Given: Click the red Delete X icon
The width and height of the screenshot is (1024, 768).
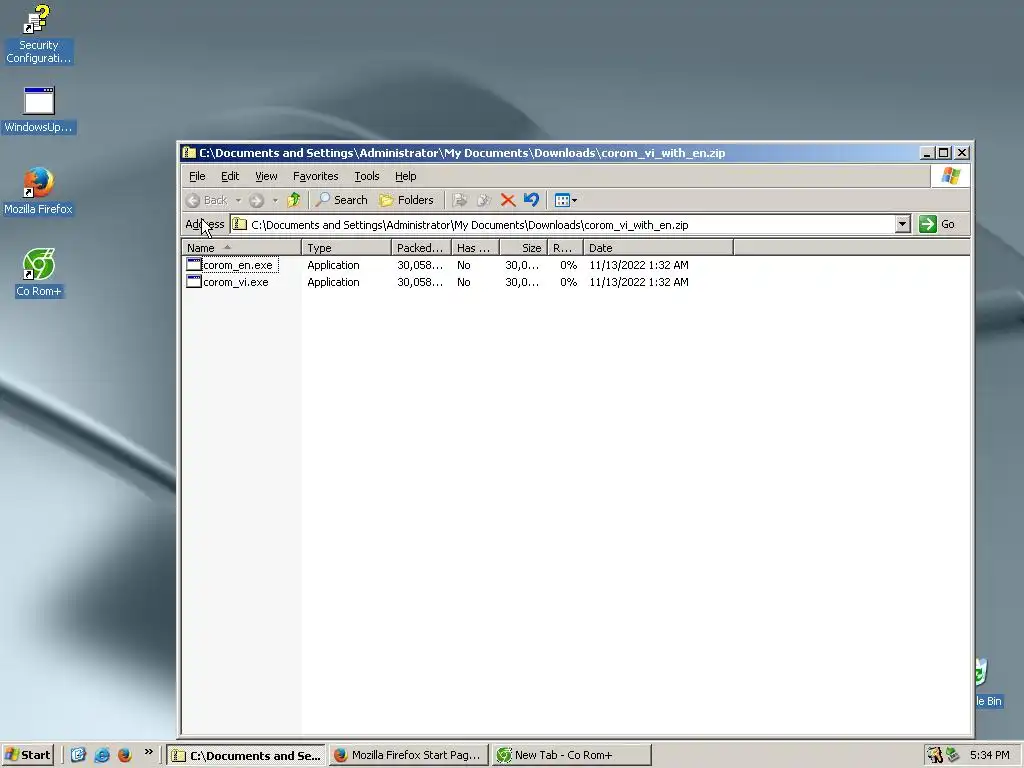Looking at the screenshot, I should tap(508, 200).
